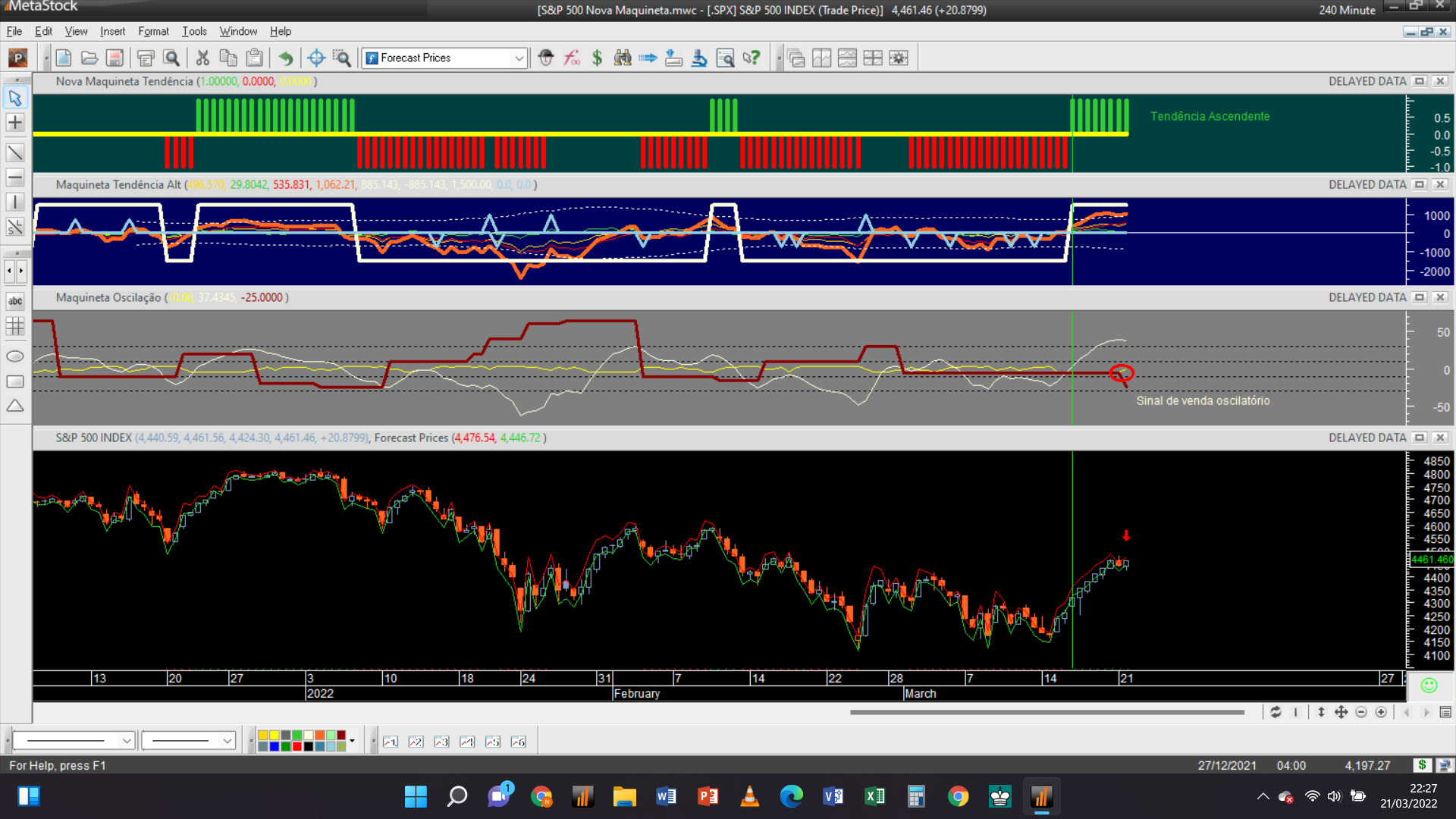Open the Tools menu
Image resolution: width=1456 pixels, height=819 pixels.
pyautogui.click(x=194, y=31)
